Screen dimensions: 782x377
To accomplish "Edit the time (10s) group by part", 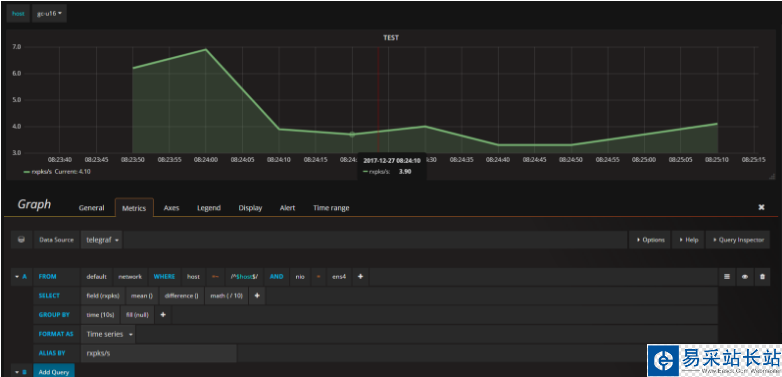I will (x=100, y=315).
